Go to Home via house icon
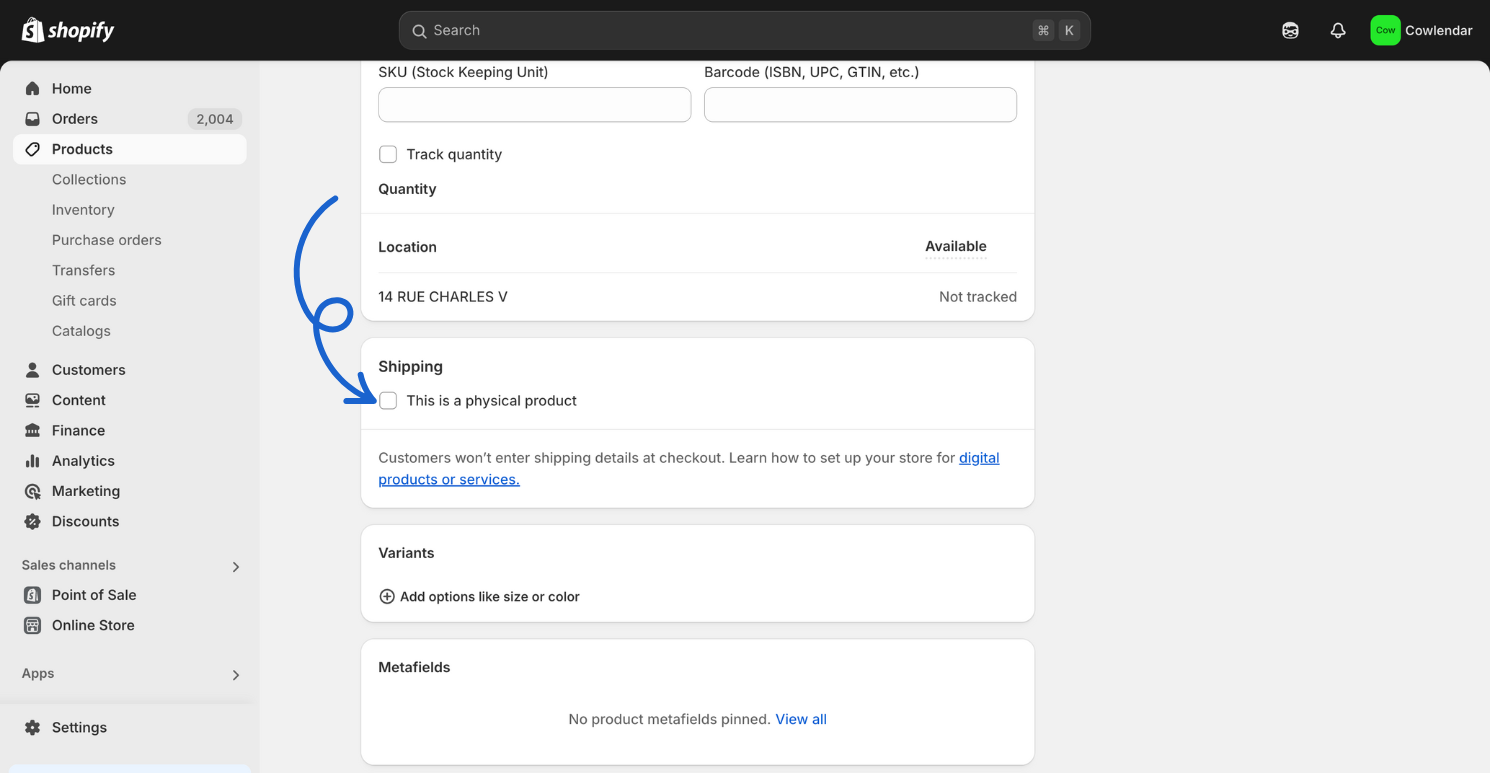The image size is (1490, 773). pos(33,89)
